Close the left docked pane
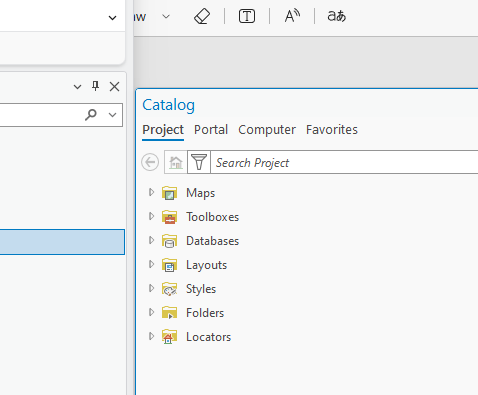The height and width of the screenshot is (395, 478). click(114, 87)
